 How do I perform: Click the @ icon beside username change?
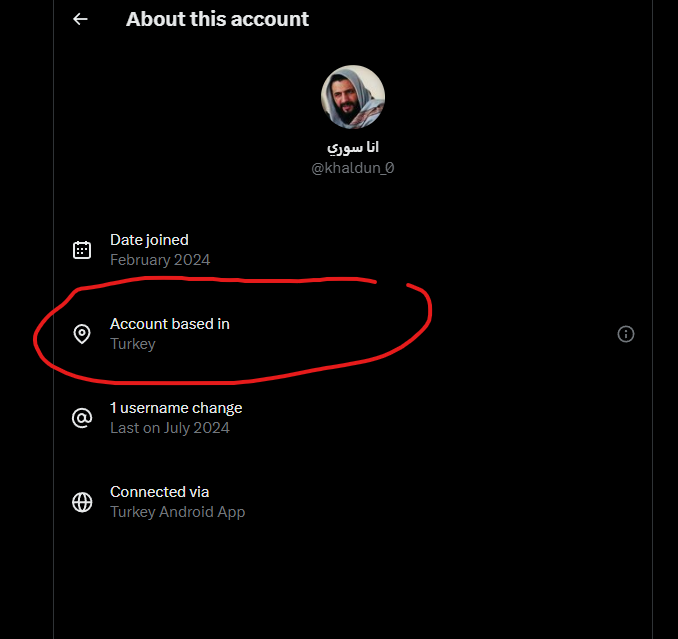pyautogui.click(x=82, y=418)
